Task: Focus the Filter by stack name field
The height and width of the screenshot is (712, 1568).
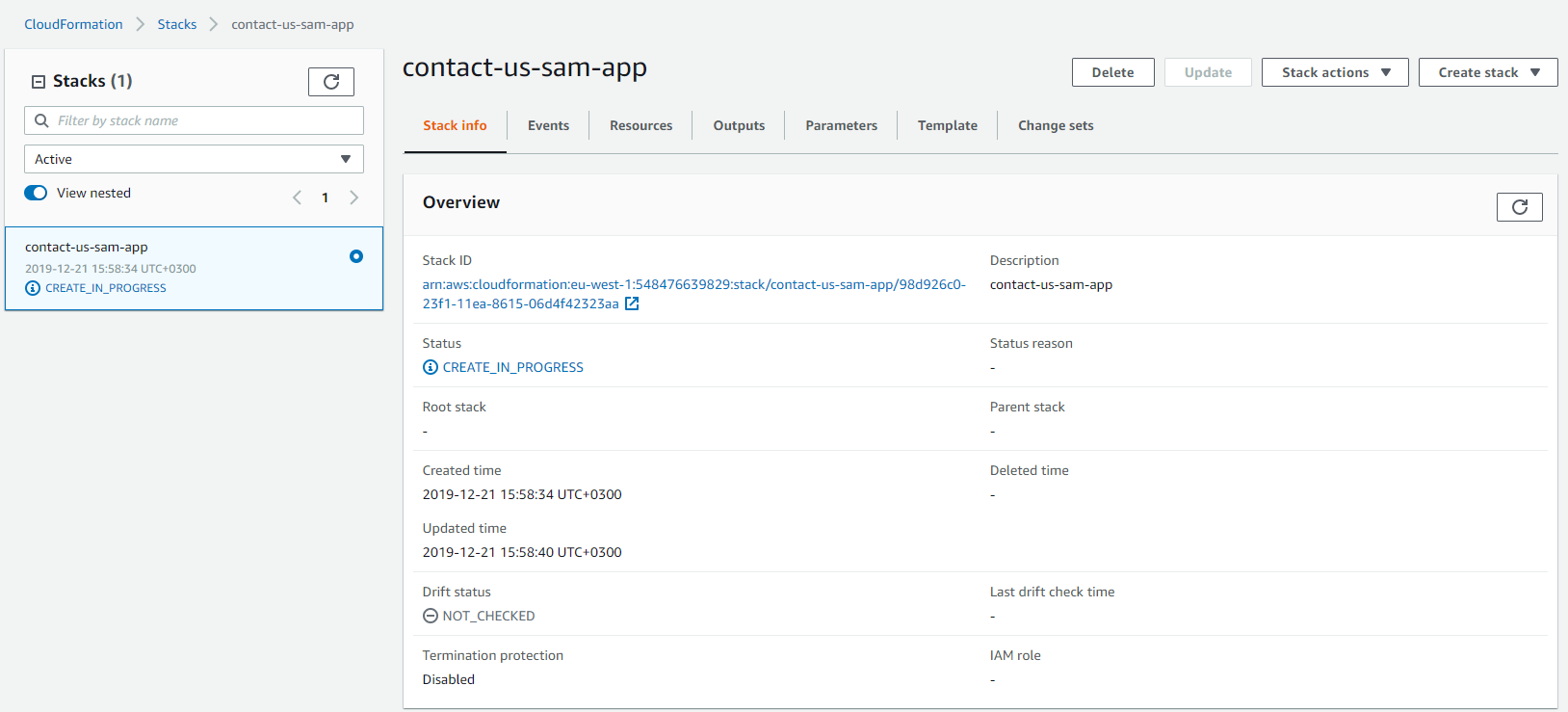Action: click(194, 120)
